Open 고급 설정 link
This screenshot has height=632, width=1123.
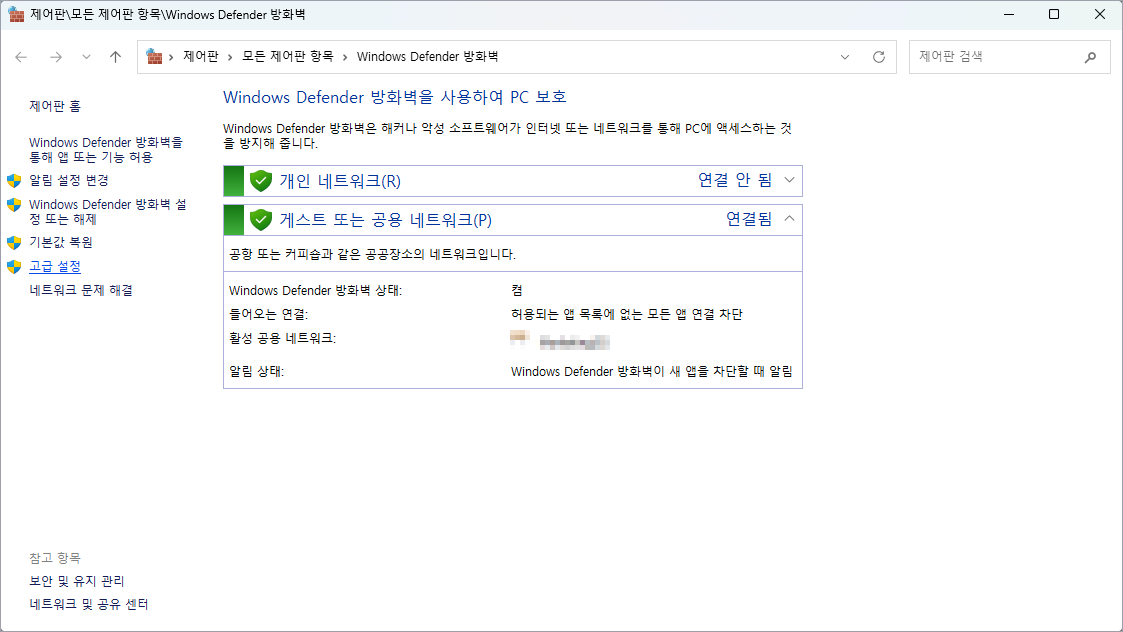(x=55, y=266)
